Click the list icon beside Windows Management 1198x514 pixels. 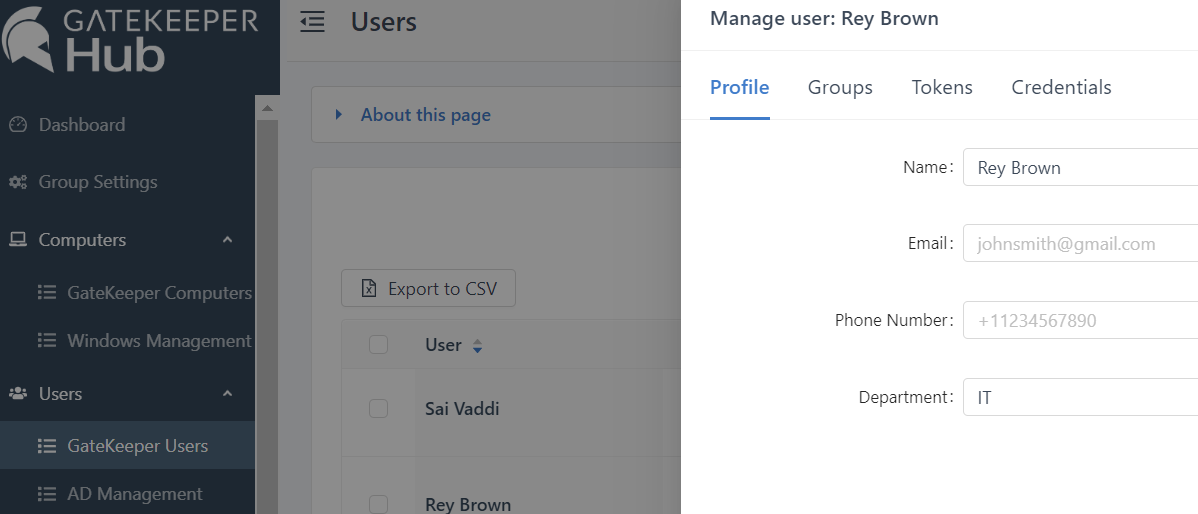[46, 341]
